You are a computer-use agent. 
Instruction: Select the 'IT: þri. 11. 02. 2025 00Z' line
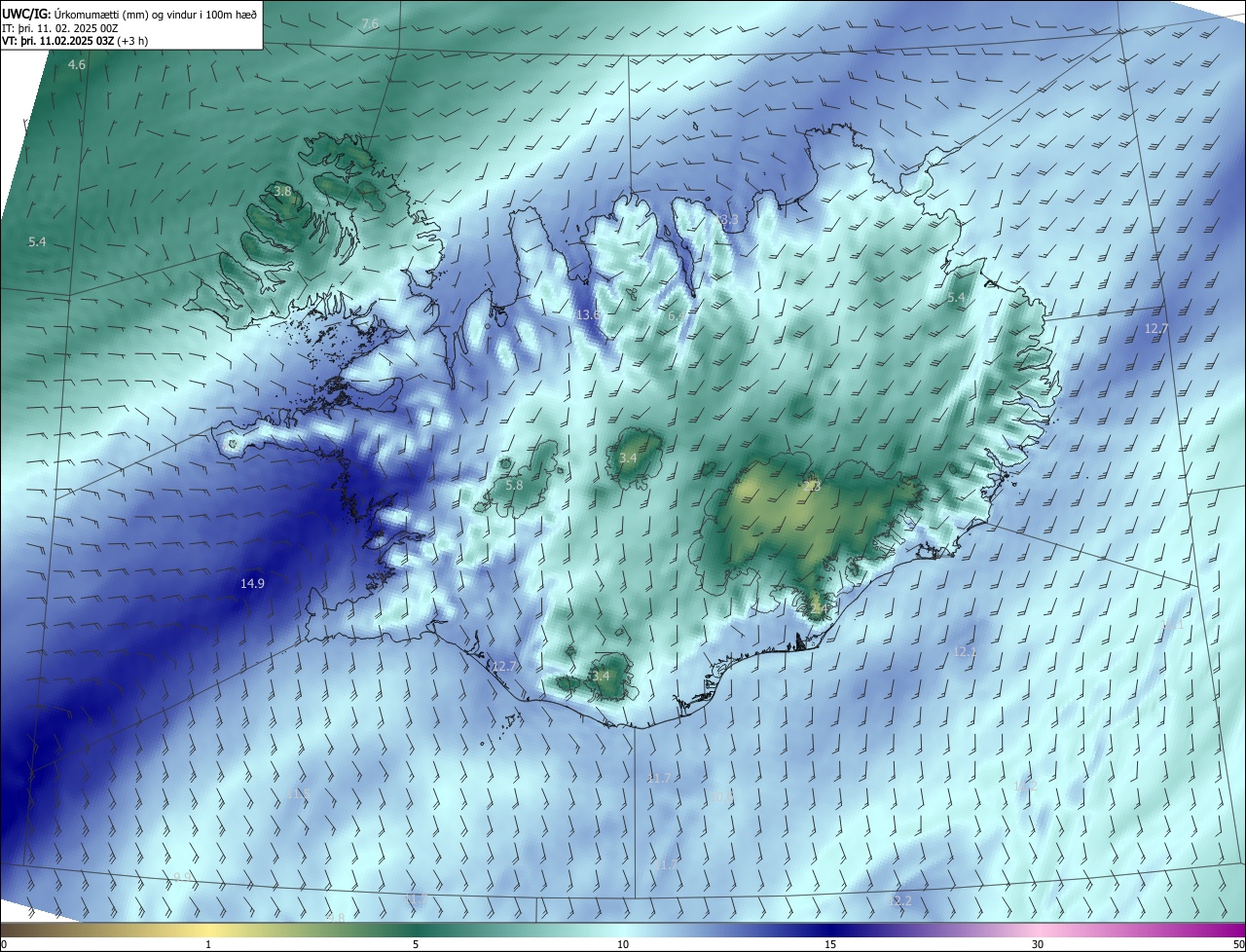click(60, 28)
